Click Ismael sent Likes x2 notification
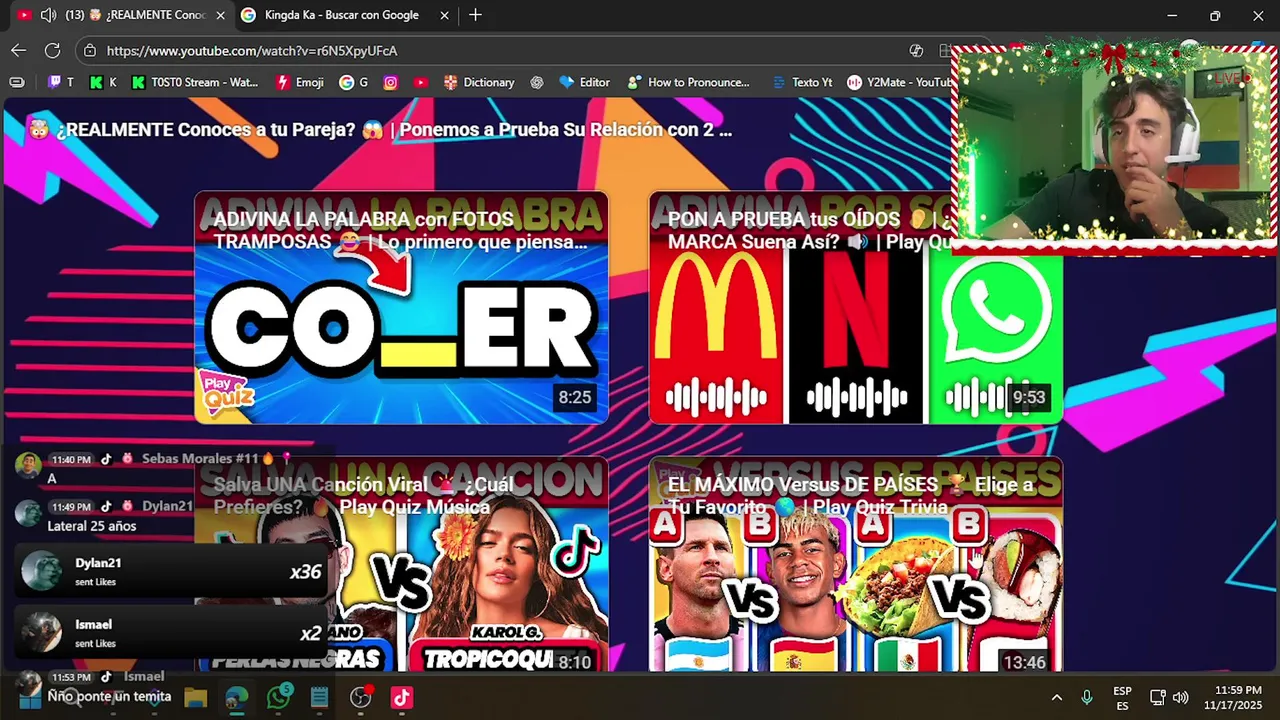Viewport: 1280px width, 720px height. (171, 633)
